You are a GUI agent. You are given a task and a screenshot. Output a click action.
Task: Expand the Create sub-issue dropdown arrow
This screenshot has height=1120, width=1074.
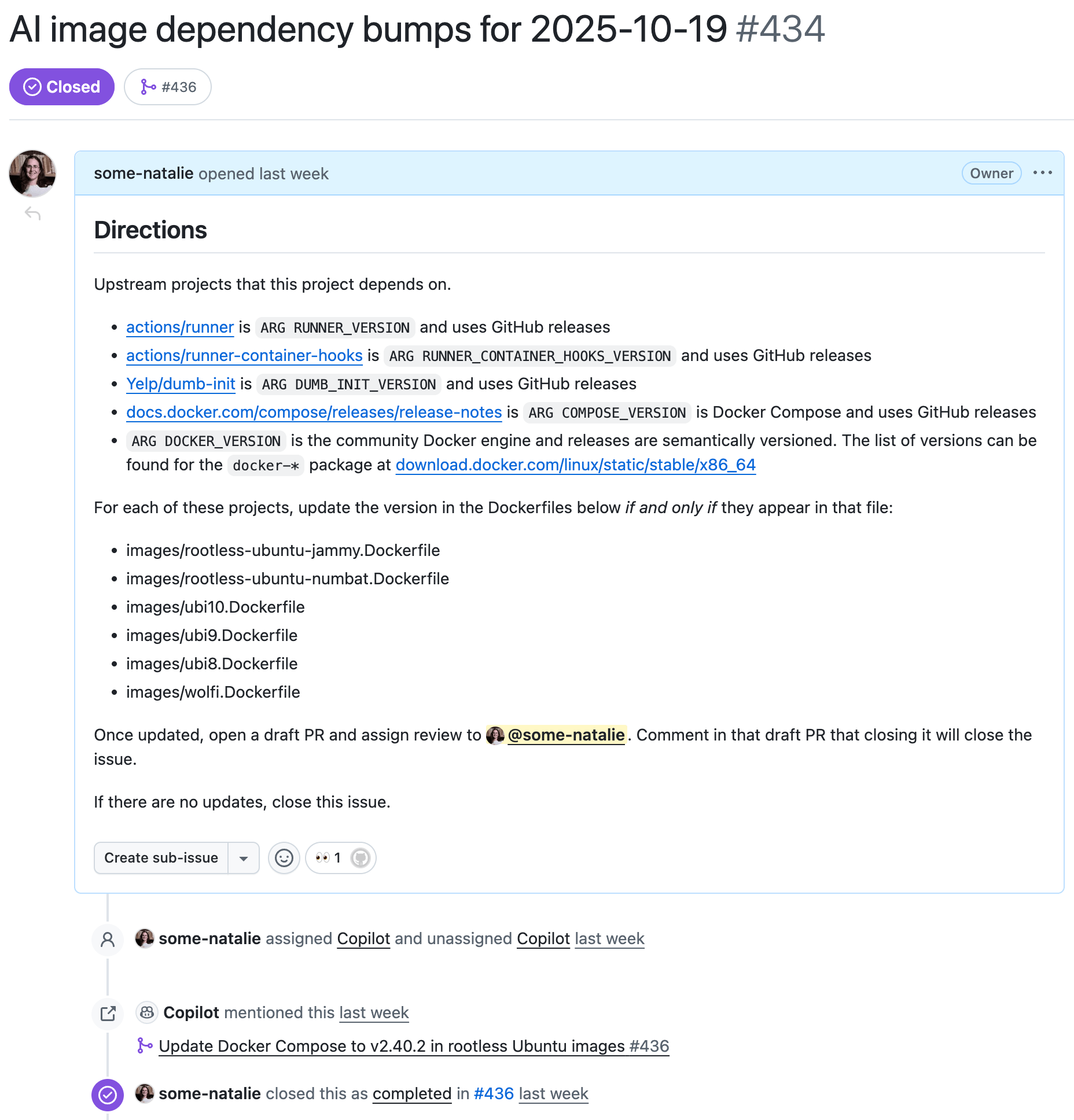tap(244, 858)
